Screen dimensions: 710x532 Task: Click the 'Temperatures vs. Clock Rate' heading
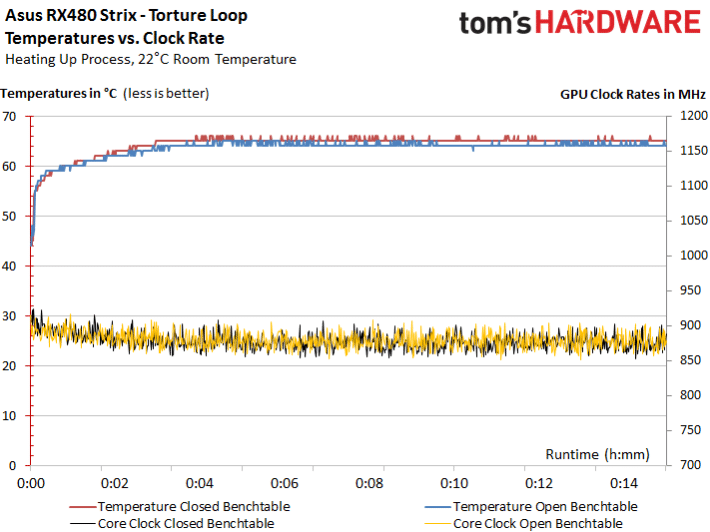point(115,38)
